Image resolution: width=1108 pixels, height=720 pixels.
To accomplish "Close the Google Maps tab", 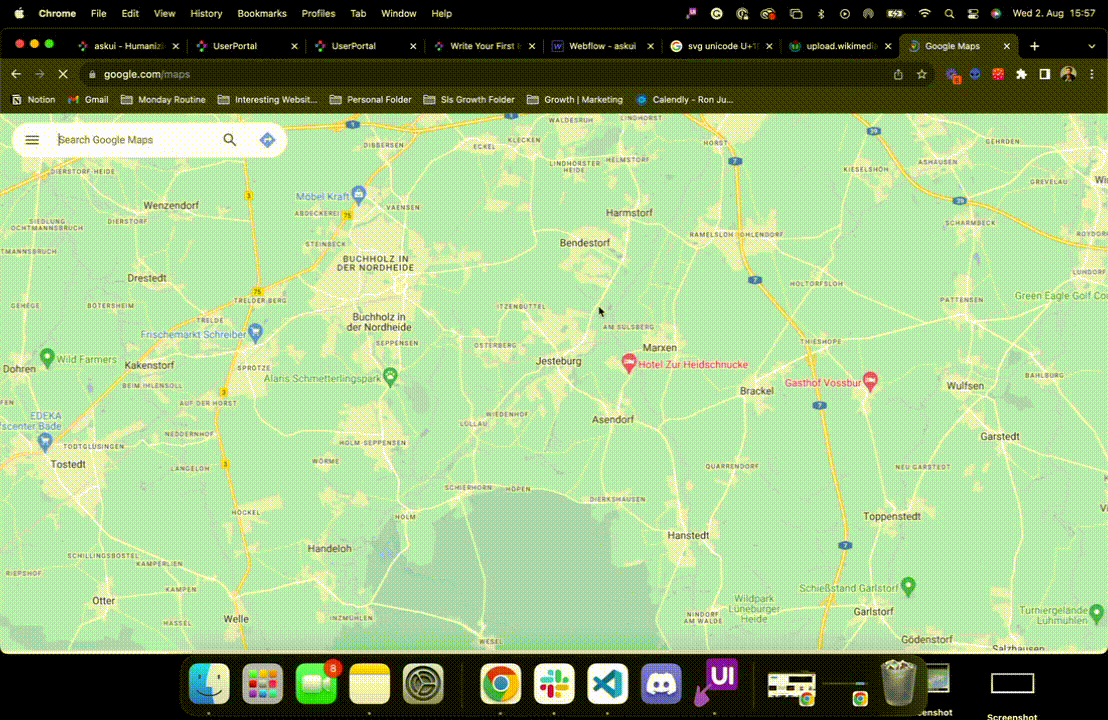I will [1007, 46].
